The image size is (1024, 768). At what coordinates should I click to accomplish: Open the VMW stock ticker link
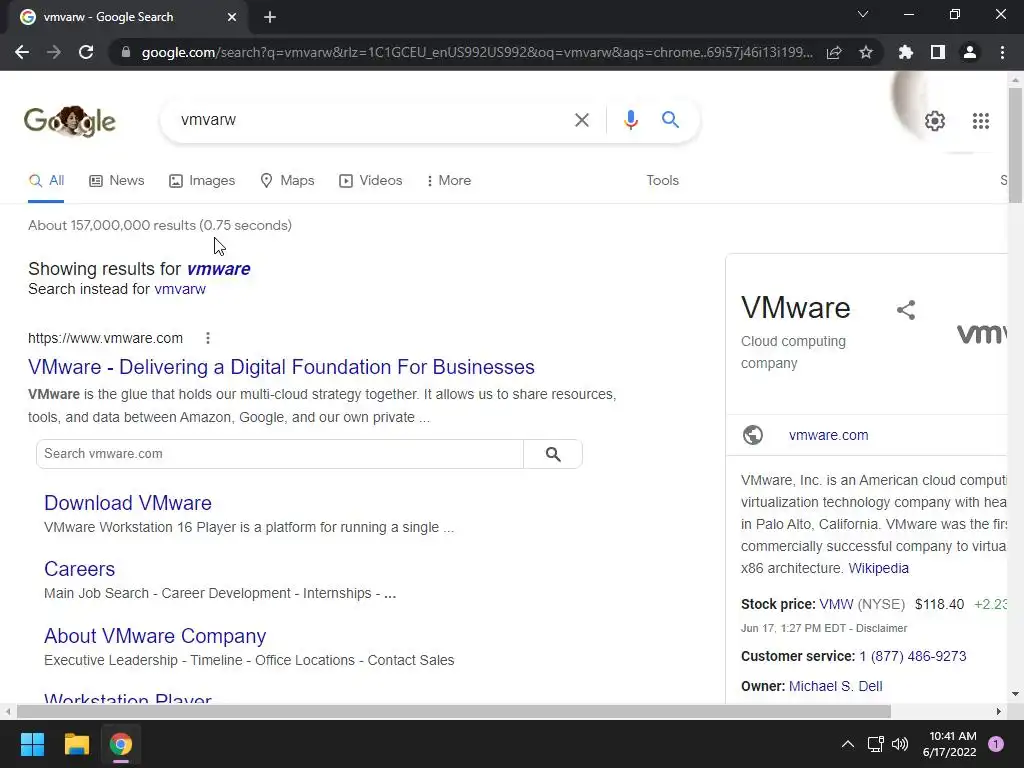837,604
